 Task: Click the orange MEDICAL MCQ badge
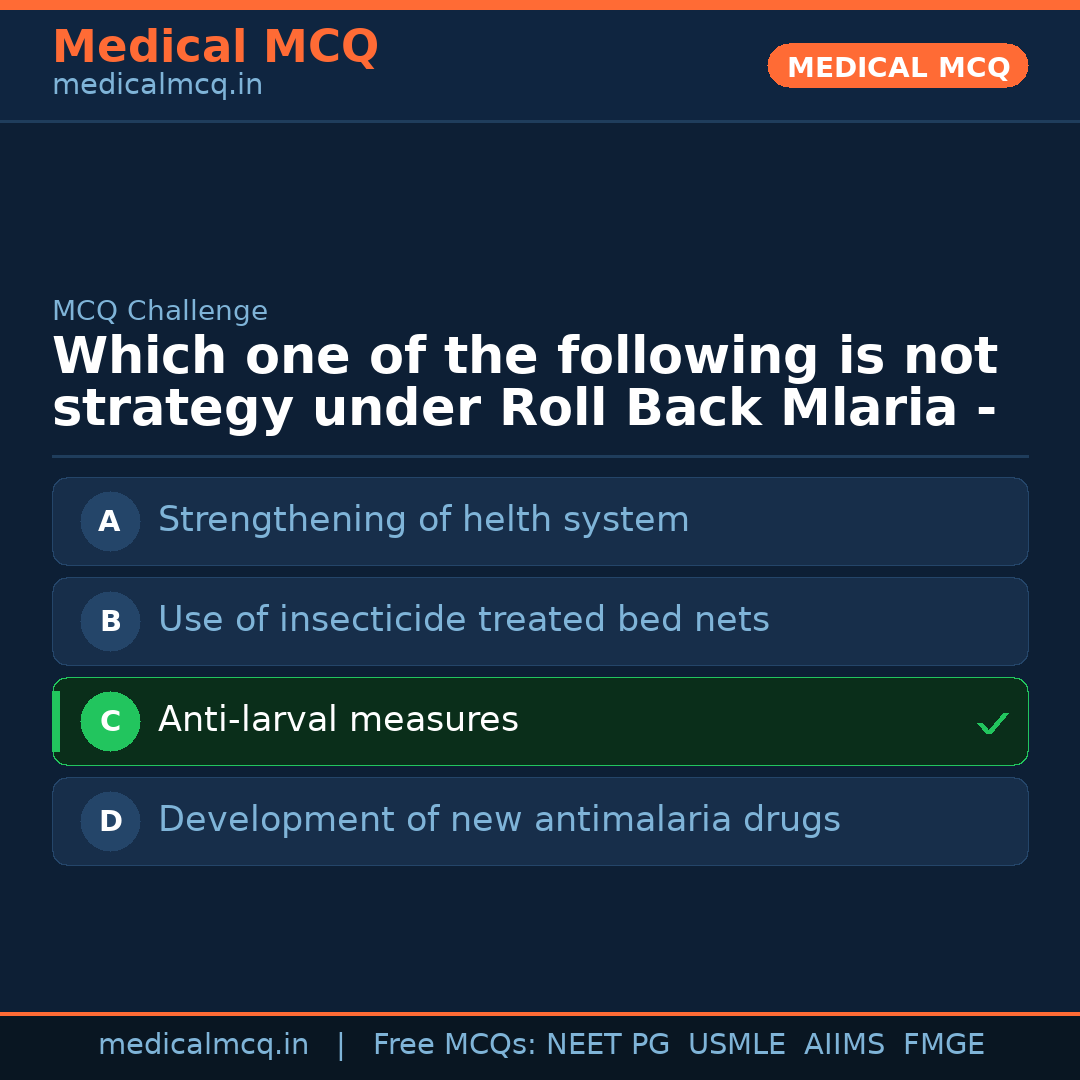tap(897, 67)
